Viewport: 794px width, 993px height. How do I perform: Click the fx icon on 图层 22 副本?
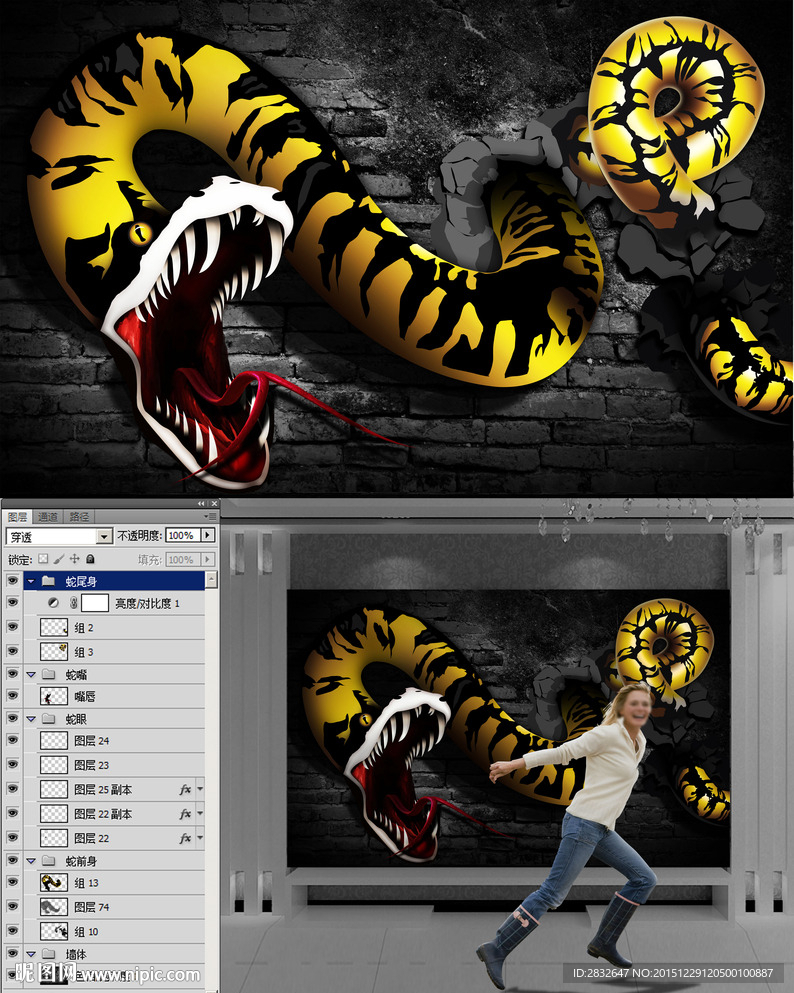(186, 813)
